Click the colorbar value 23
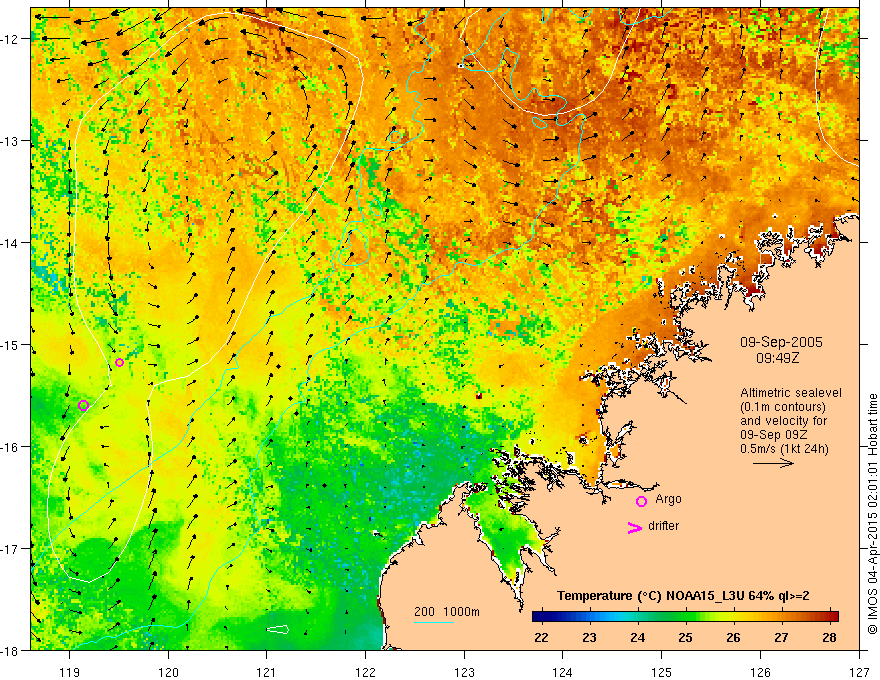Screen dimensions: 880x680 [589, 638]
